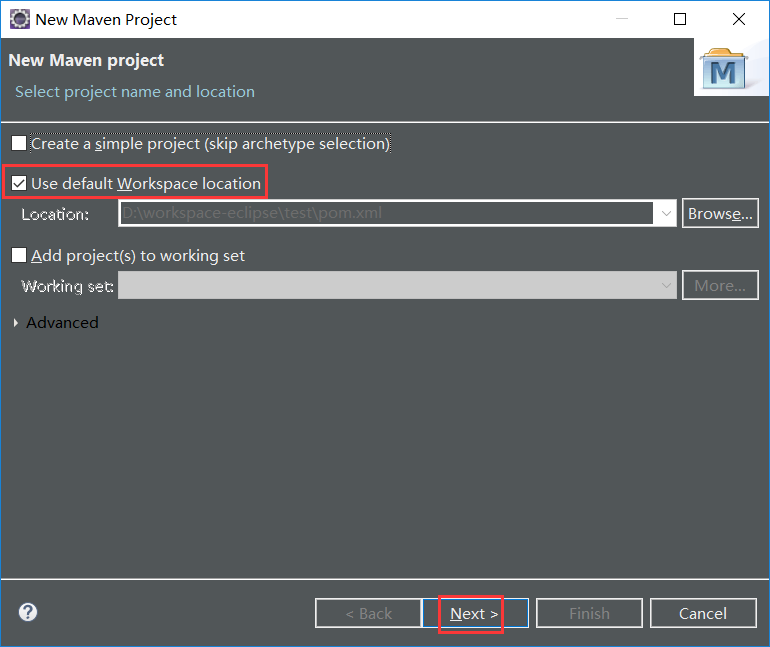Click the 'Location:' label
The height and width of the screenshot is (647, 770).
(x=55, y=215)
